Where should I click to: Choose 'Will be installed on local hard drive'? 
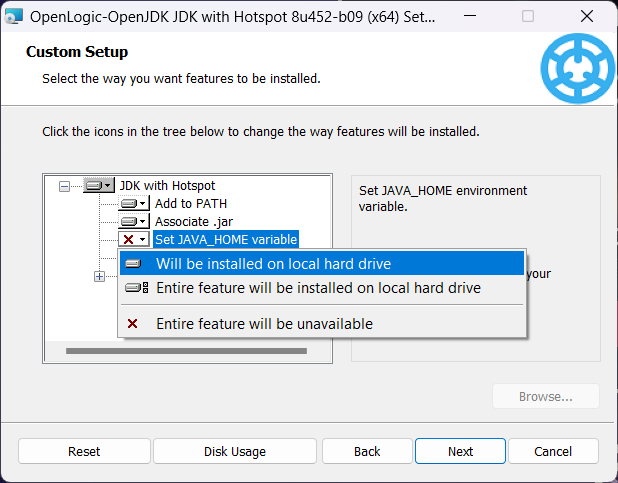[273, 264]
